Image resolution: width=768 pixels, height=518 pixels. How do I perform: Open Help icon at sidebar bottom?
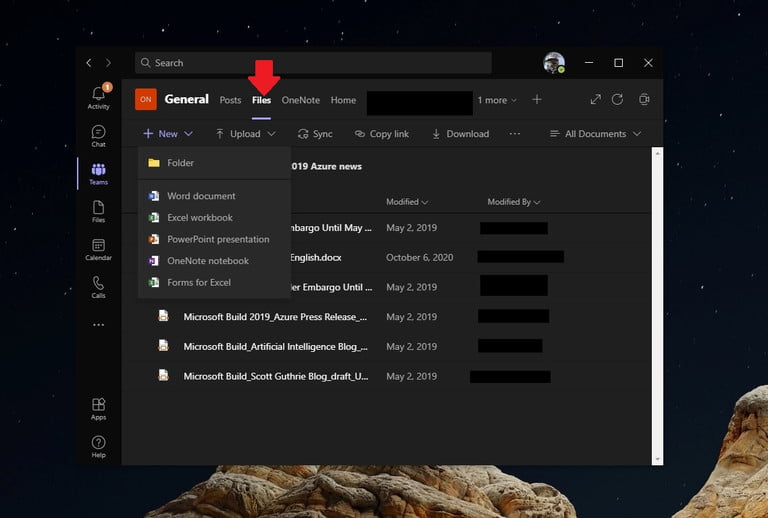point(98,447)
